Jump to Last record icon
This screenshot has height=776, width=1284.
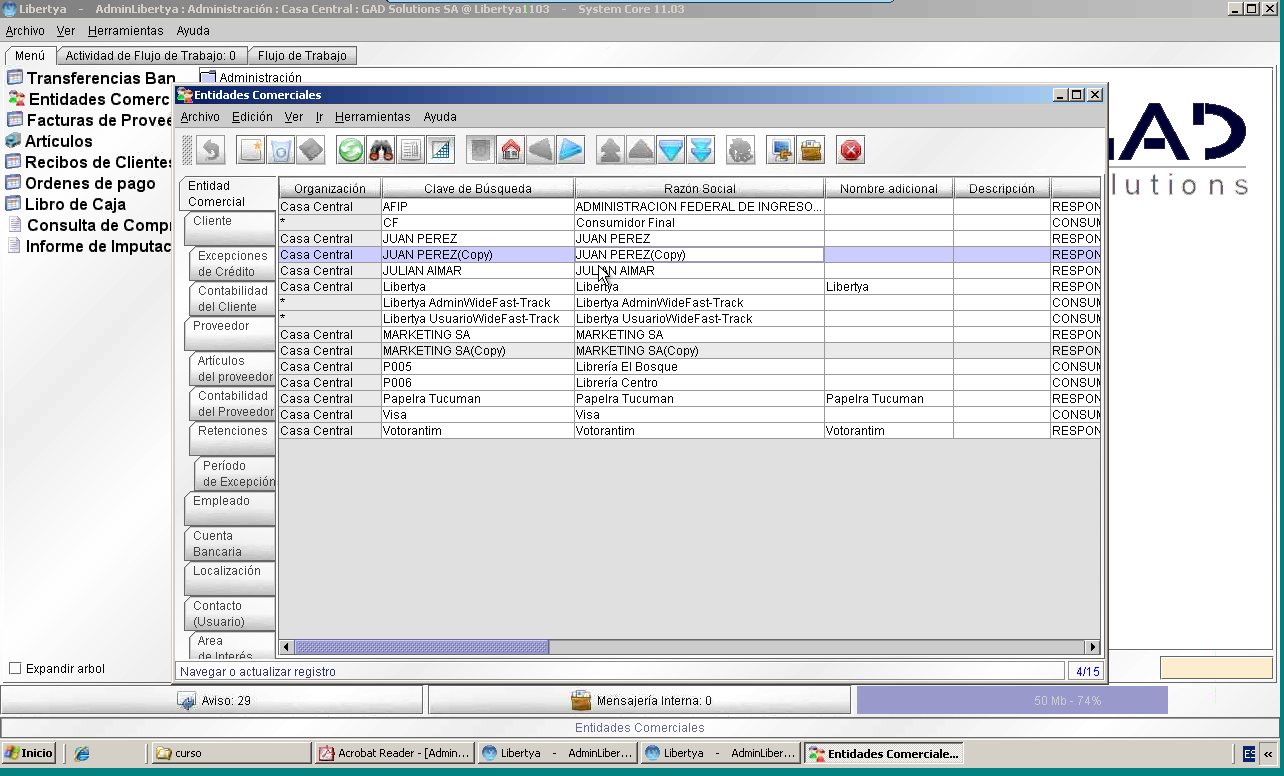coord(701,150)
